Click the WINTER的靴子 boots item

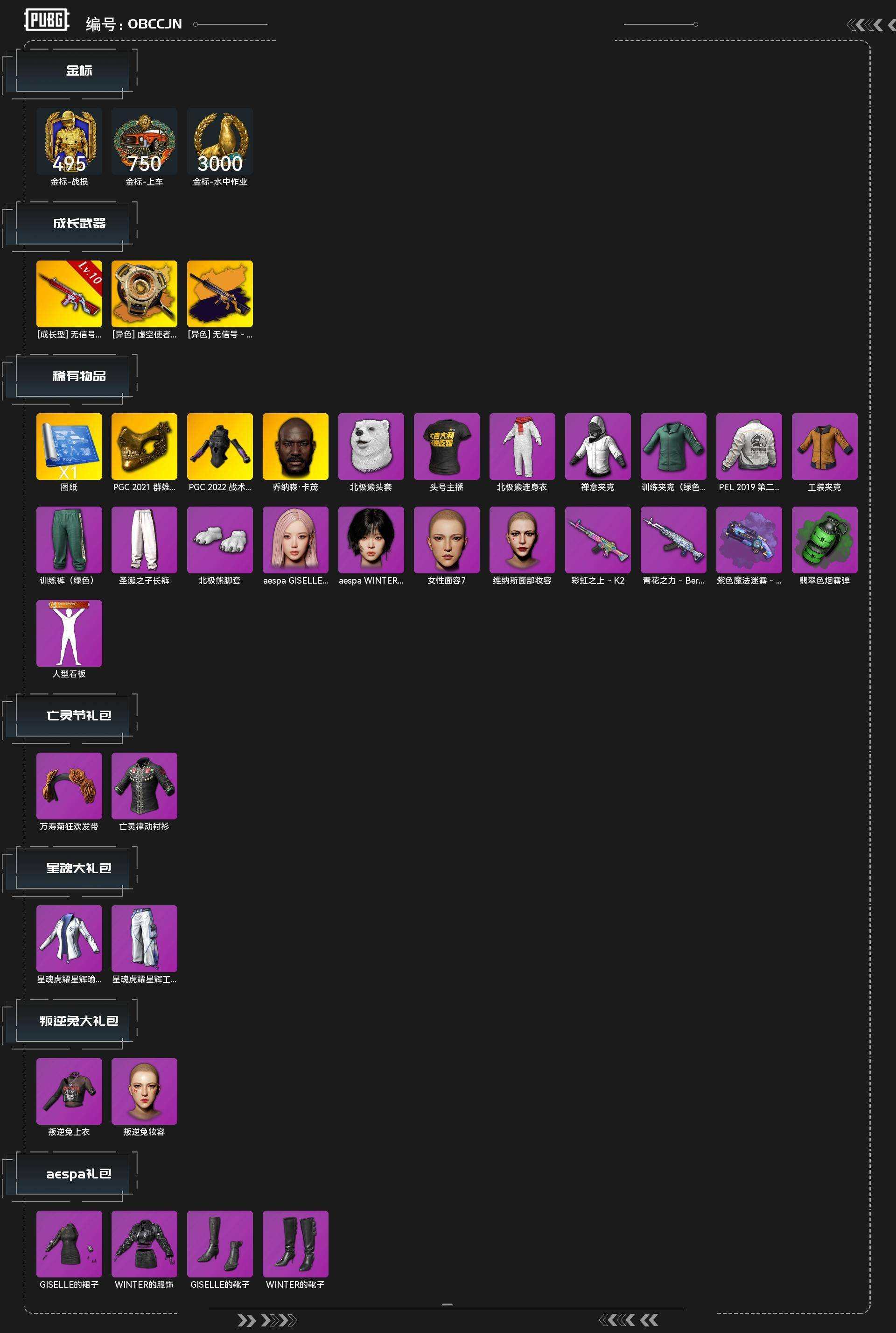[x=295, y=1243]
